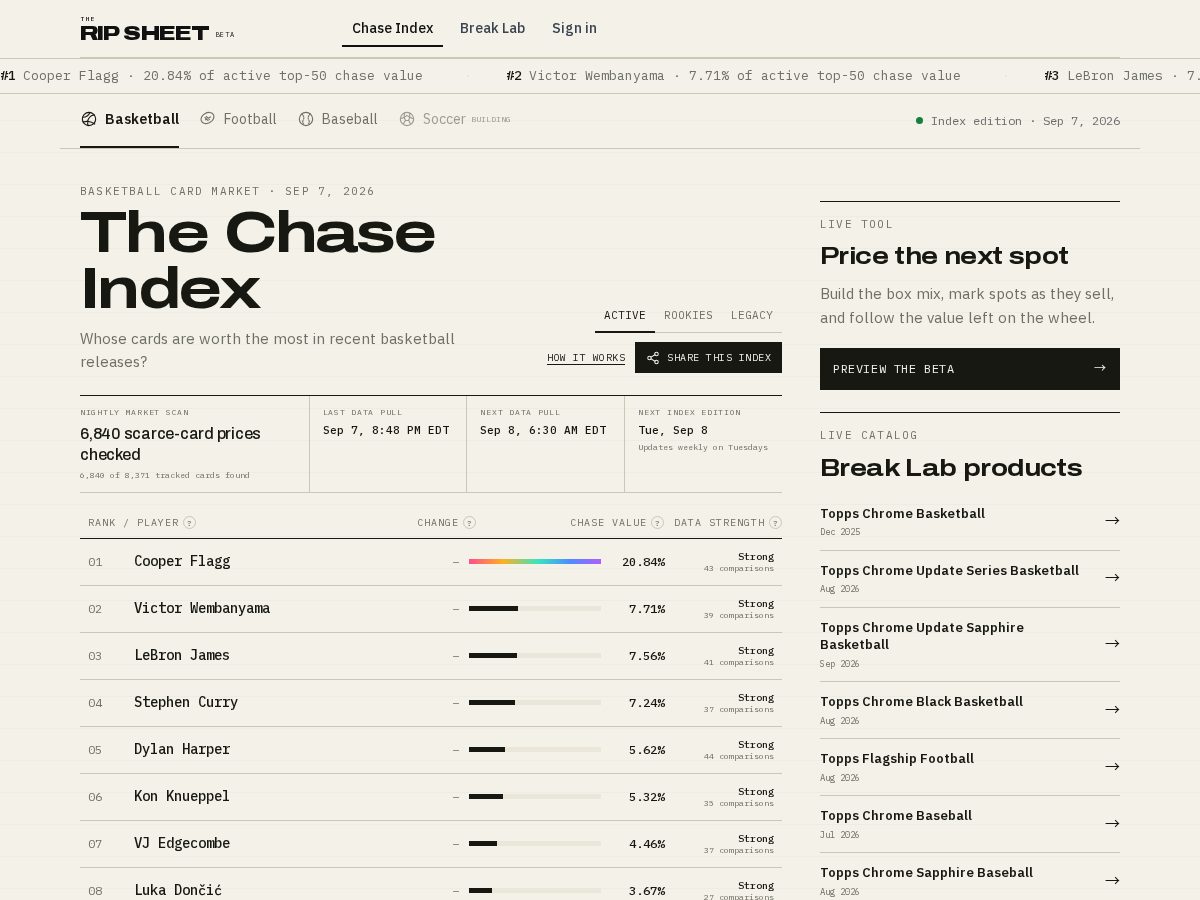Select the Basketball sport tab

(130, 119)
